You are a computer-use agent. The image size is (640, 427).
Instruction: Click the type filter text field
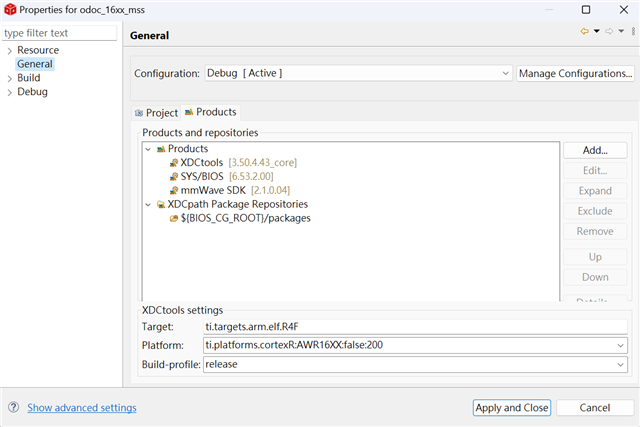[60, 32]
